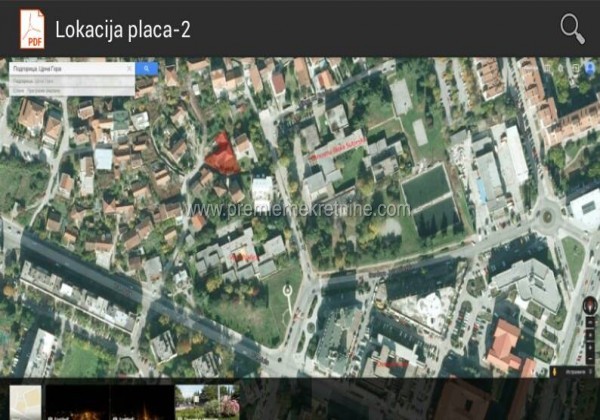The image size is (600, 420).
Task: Click the red highlighted plot on the map
Action: point(222,154)
